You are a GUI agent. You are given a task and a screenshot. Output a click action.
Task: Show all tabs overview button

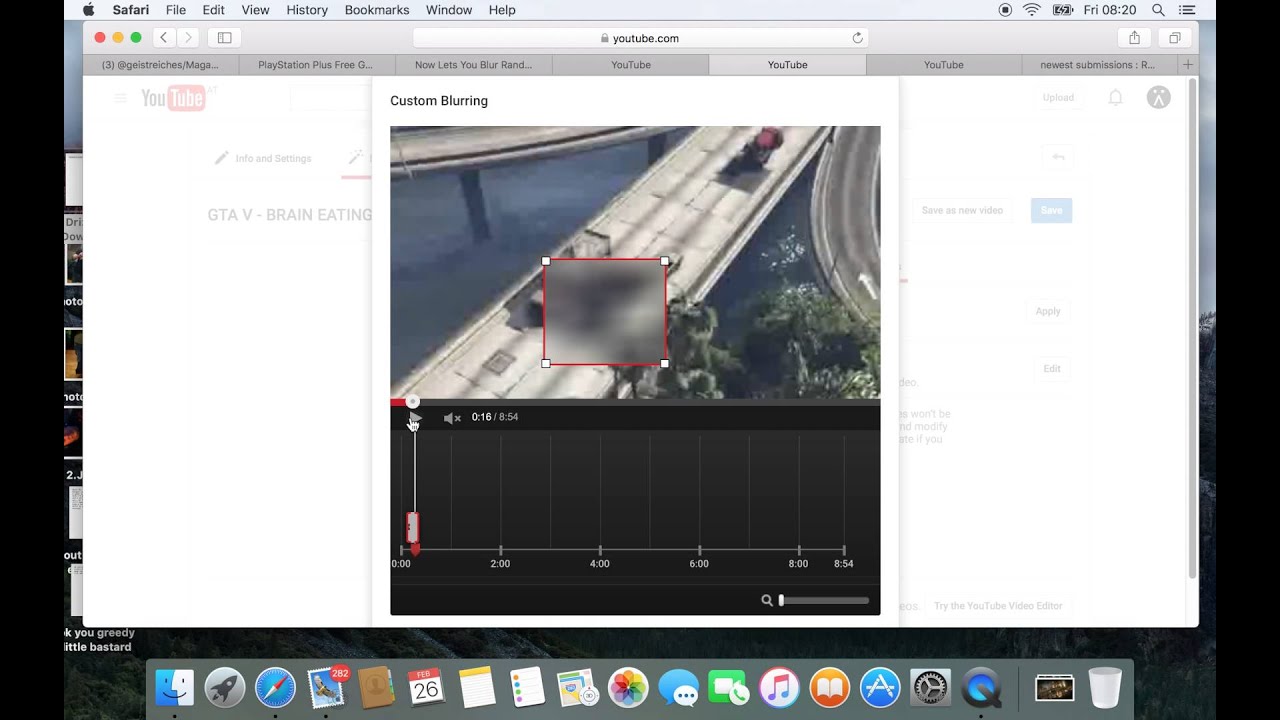pyautogui.click(x=1174, y=38)
